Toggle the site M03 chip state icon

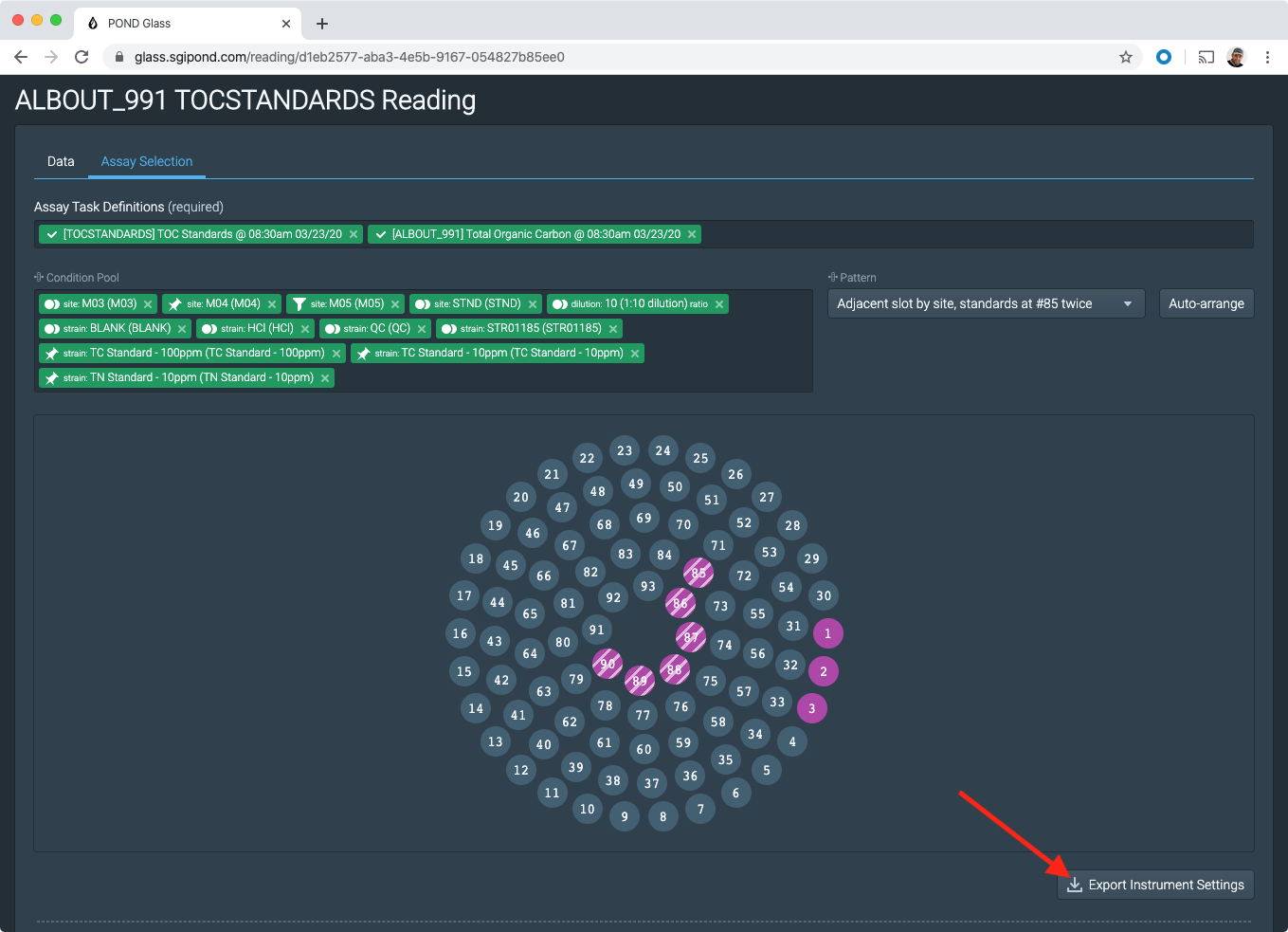point(53,303)
